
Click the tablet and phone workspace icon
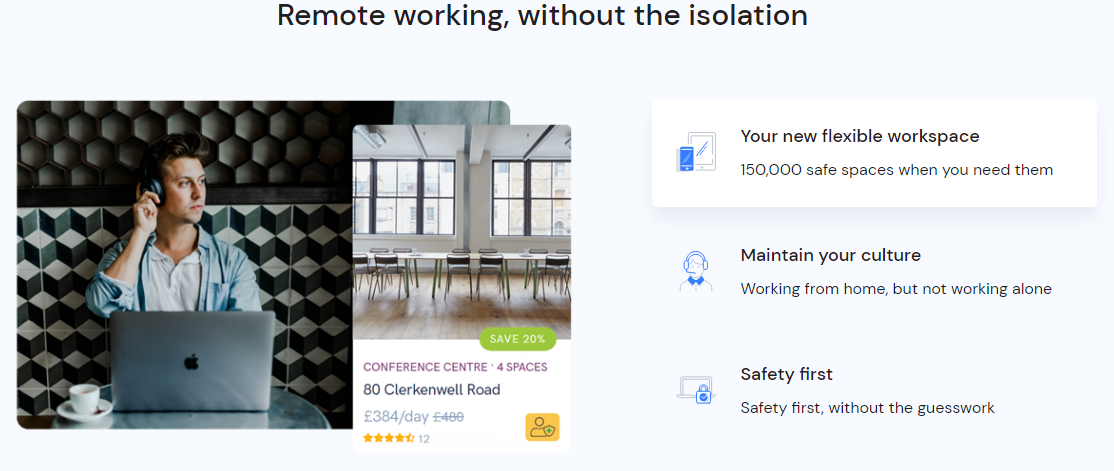(x=696, y=152)
